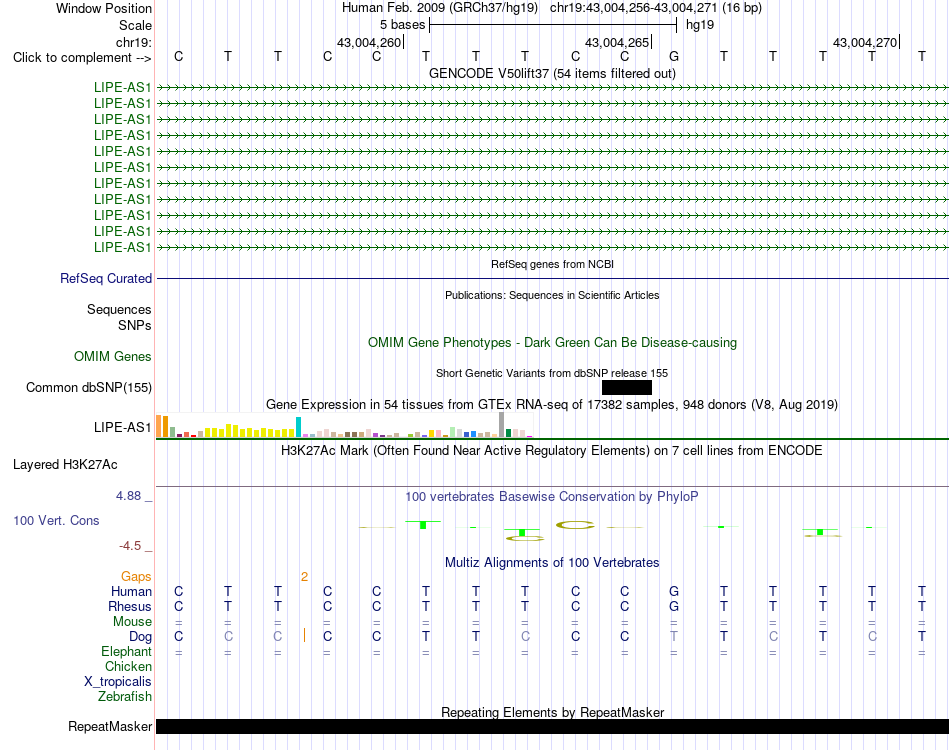Open '100 vertebrates Basewise Conservation by PhyloP' title
Screen dimensions: 950x750
point(552,497)
